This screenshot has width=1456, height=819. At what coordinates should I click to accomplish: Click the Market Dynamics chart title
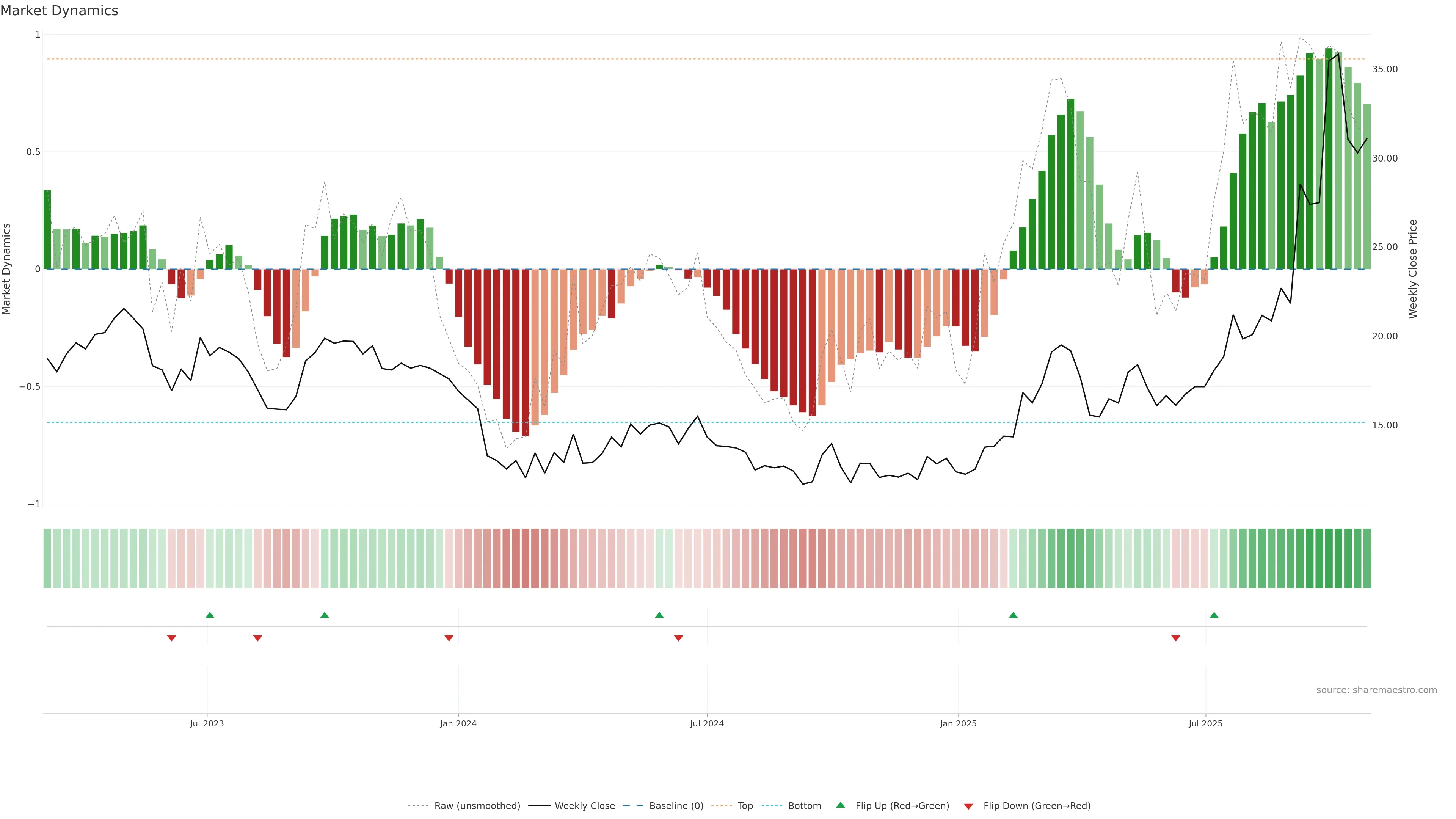[60, 11]
